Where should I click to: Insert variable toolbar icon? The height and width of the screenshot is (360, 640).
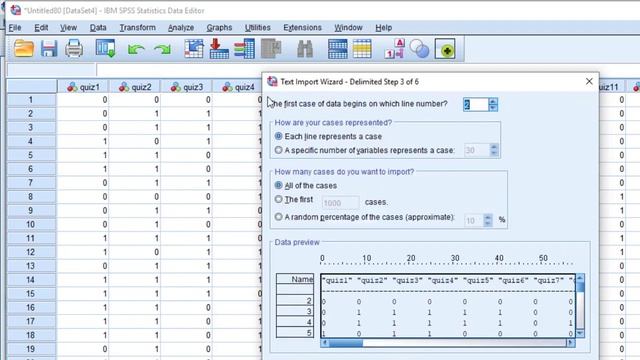click(x=362, y=49)
